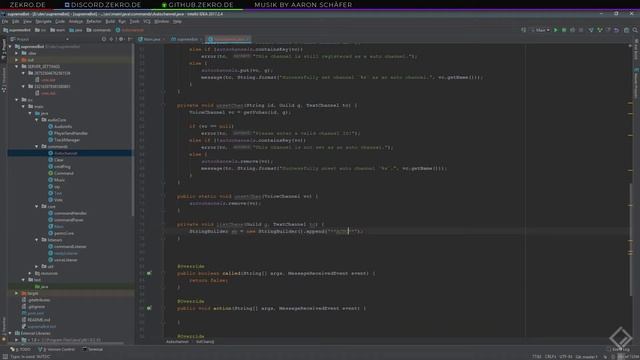Click the override gutter icon beside action method
The image size is (640, 360).
click(x=149, y=308)
